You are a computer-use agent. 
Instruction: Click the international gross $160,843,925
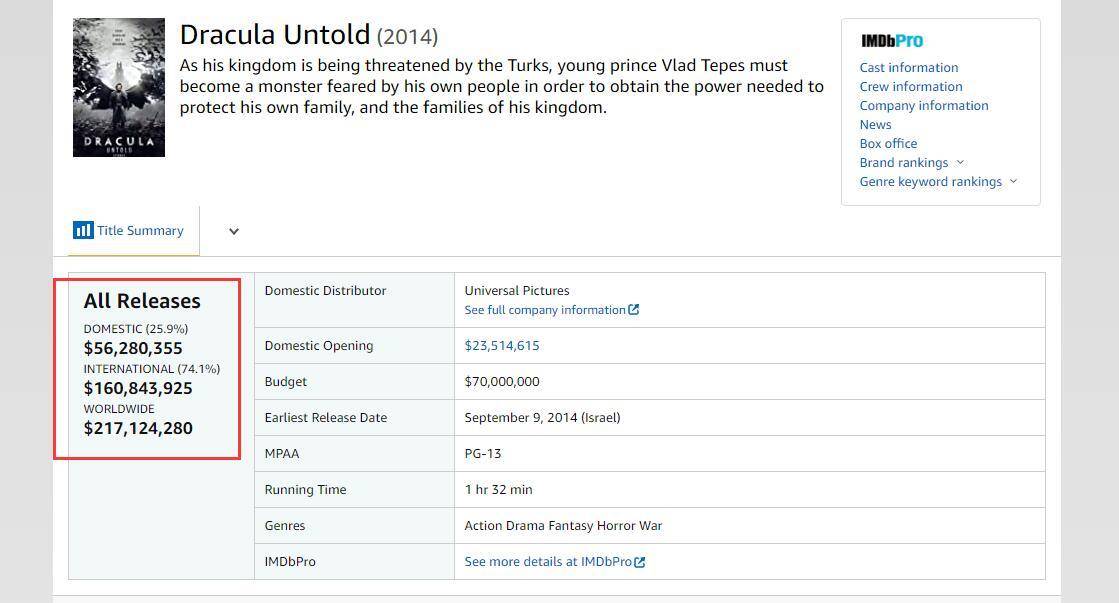pos(138,388)
